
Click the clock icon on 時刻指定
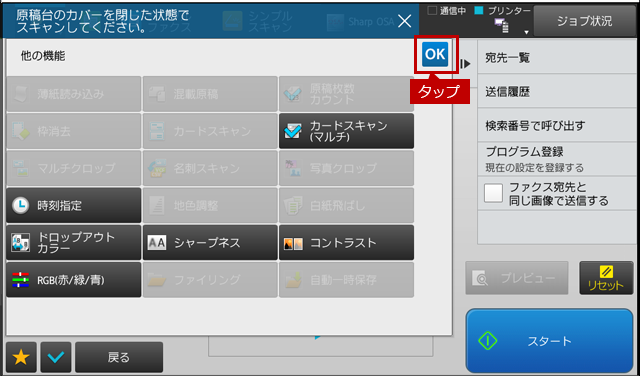20,205
